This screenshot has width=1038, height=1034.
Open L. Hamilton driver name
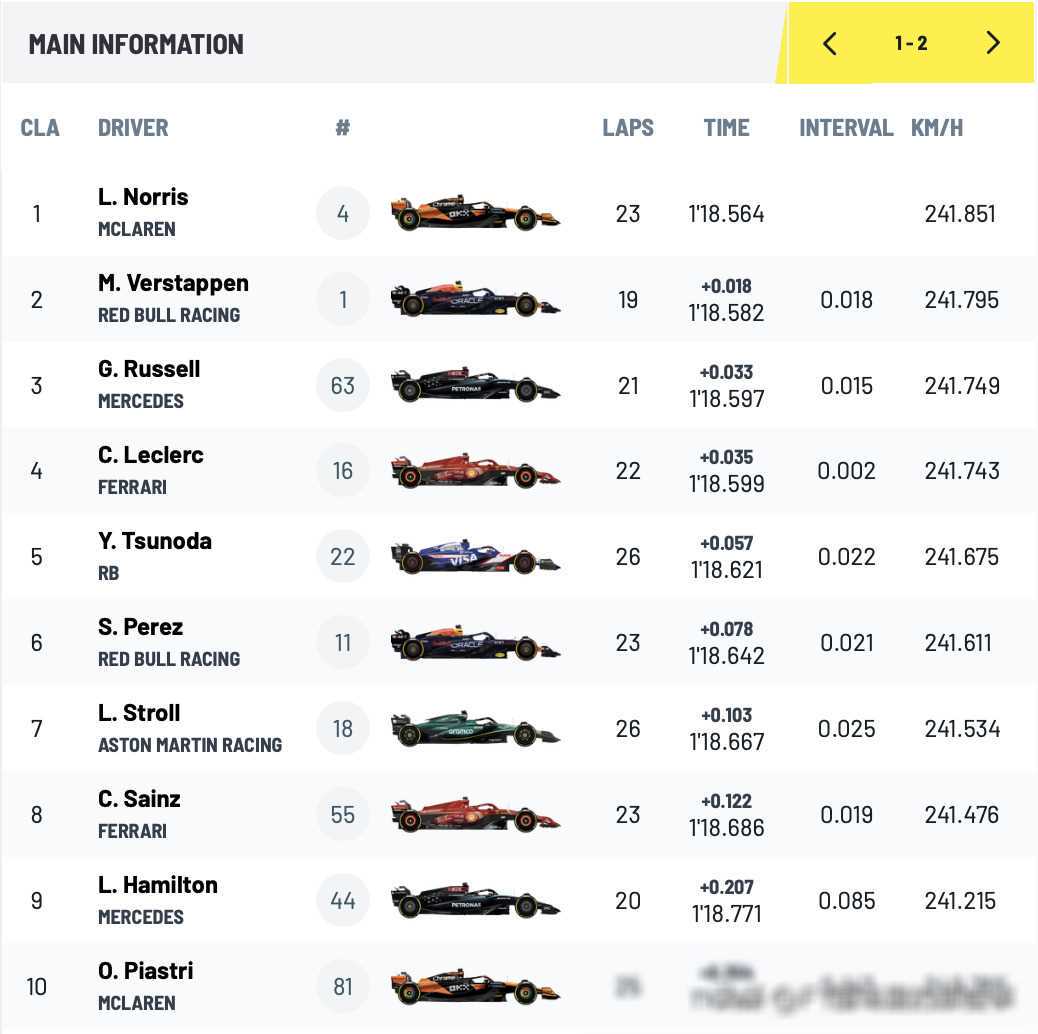coord(158,885)
